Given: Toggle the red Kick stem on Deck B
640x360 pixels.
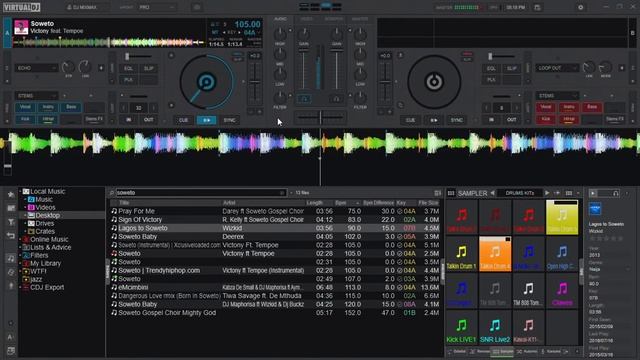Looking at the screenshot, I should click(546, 119).
